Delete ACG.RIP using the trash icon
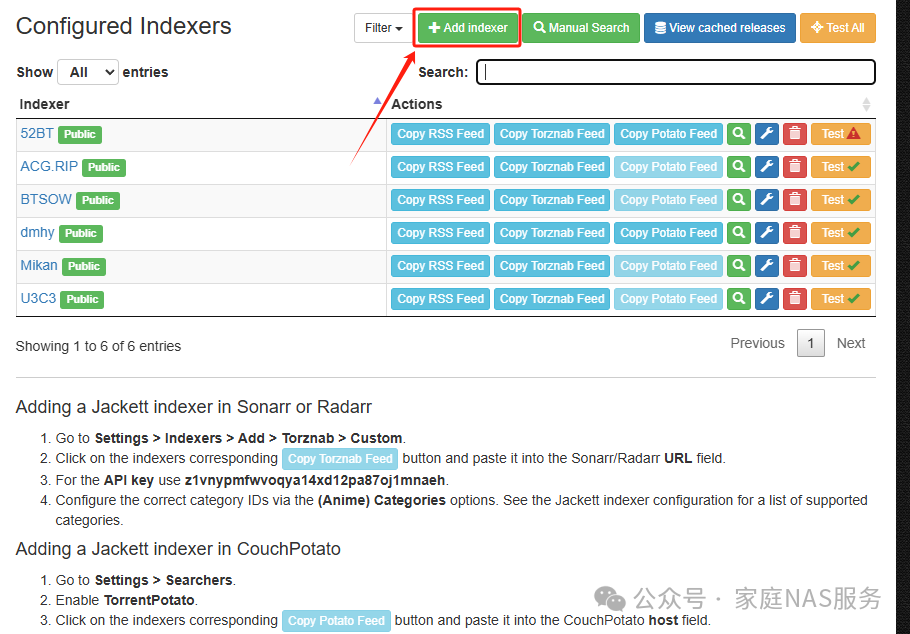The width and height of the screenshot is (910, 634). [795, 166]
